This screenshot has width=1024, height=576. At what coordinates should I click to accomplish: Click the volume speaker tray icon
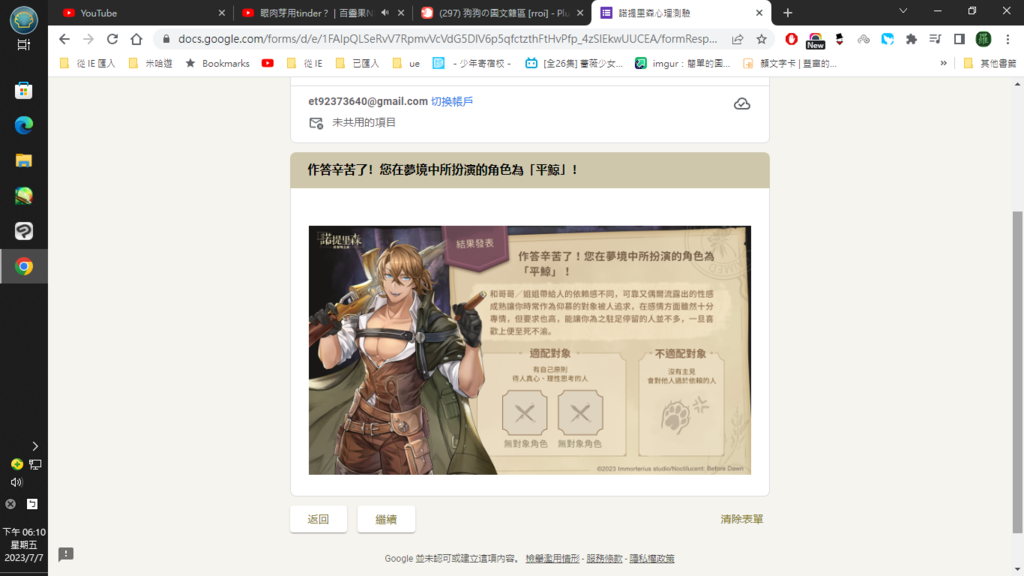17,483
